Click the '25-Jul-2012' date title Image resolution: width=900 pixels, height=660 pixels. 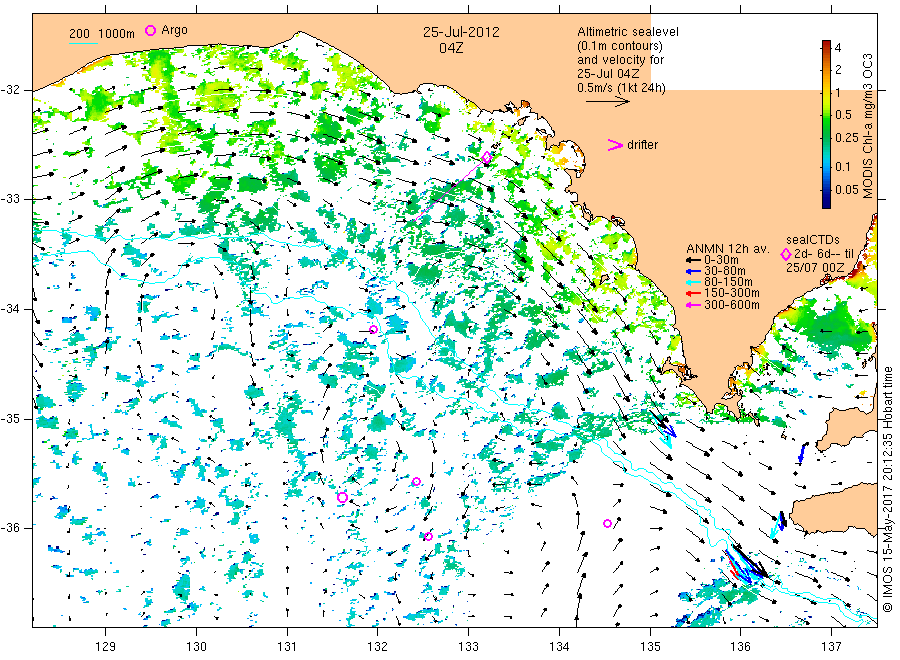(x=461, y=32)
